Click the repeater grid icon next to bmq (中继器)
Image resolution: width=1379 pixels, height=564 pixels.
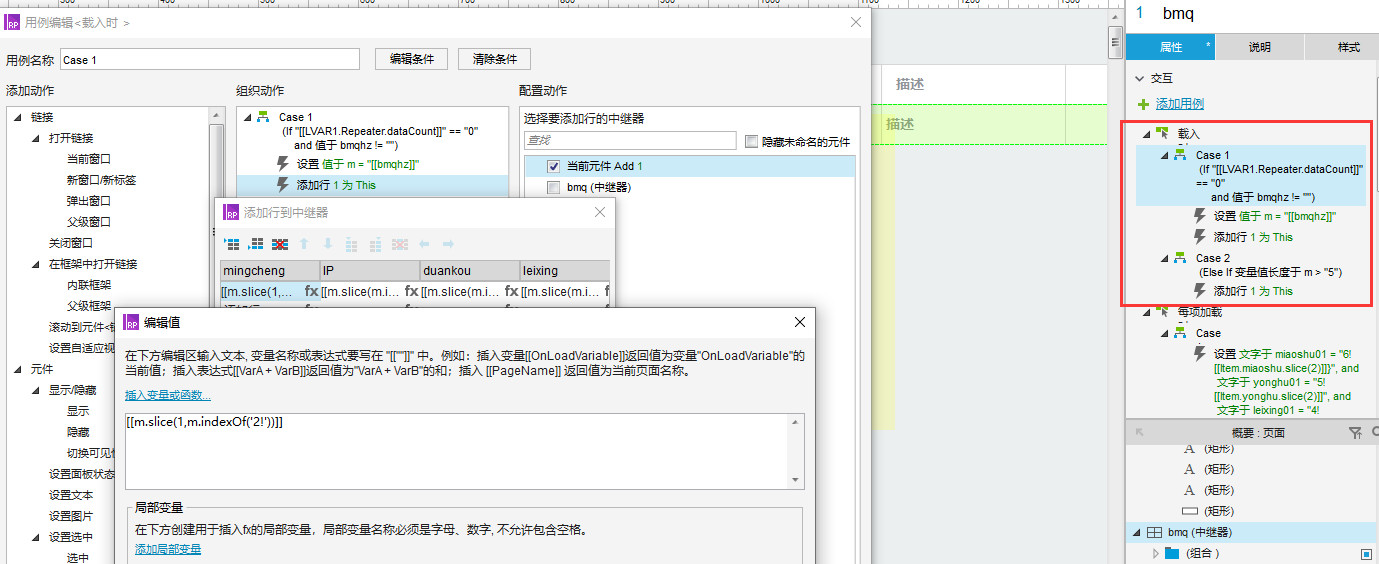1154,532
